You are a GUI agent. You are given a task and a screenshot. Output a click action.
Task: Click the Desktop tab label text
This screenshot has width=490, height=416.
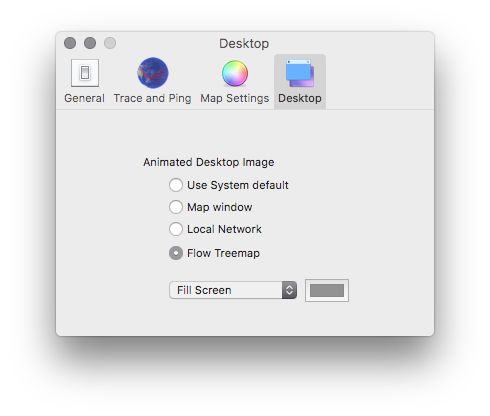pyautogui.click(x=300, y=98)
